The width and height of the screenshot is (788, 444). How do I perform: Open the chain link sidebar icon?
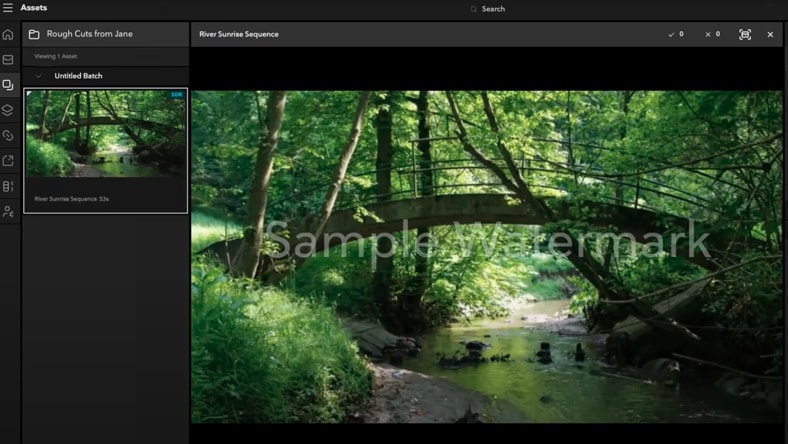pyautogui.click(x=8, y=136)
